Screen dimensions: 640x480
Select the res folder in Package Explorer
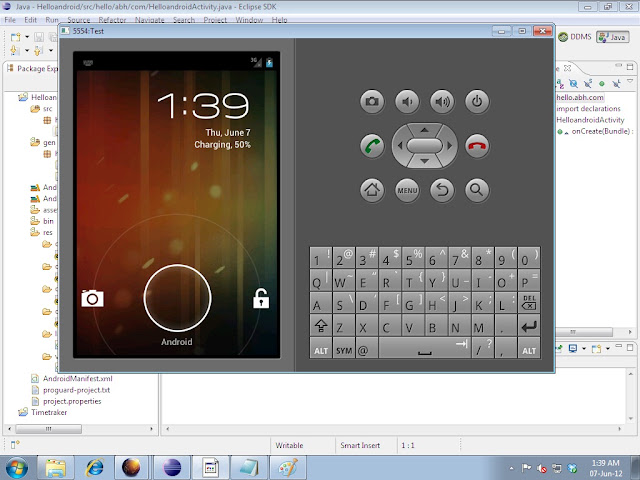pyautogui.click(x=42, y=232)
